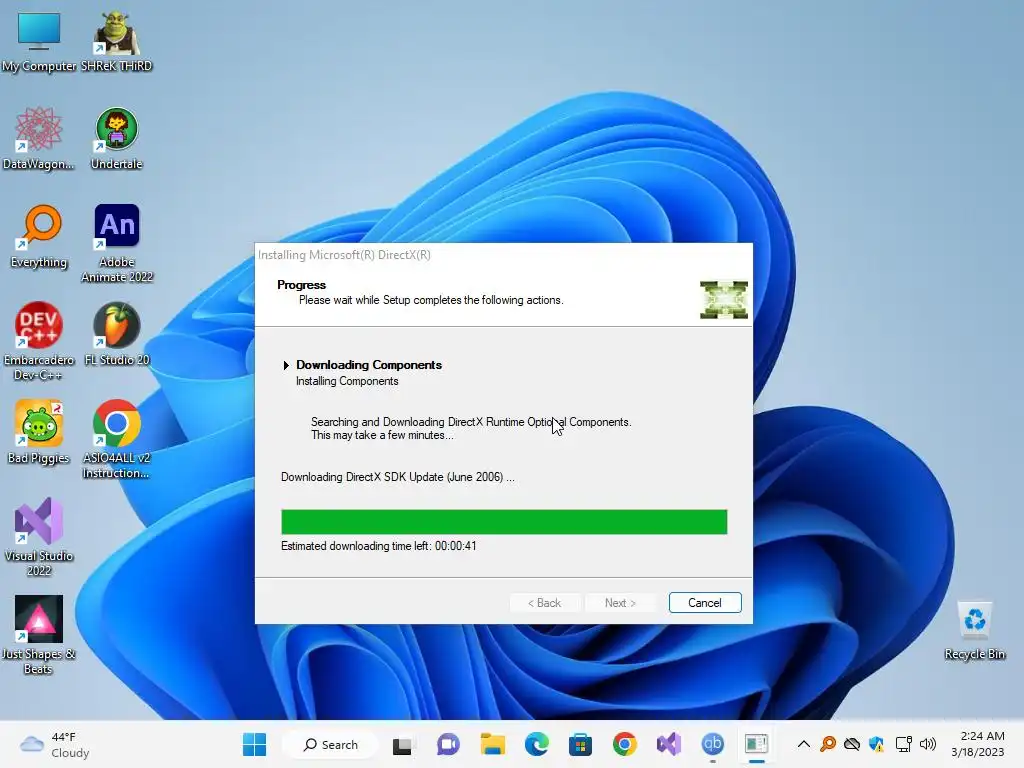The height and width of the screenshot is (768, 1024).
Task: Click the taskbar Search box
Action: tap(331, 744)
